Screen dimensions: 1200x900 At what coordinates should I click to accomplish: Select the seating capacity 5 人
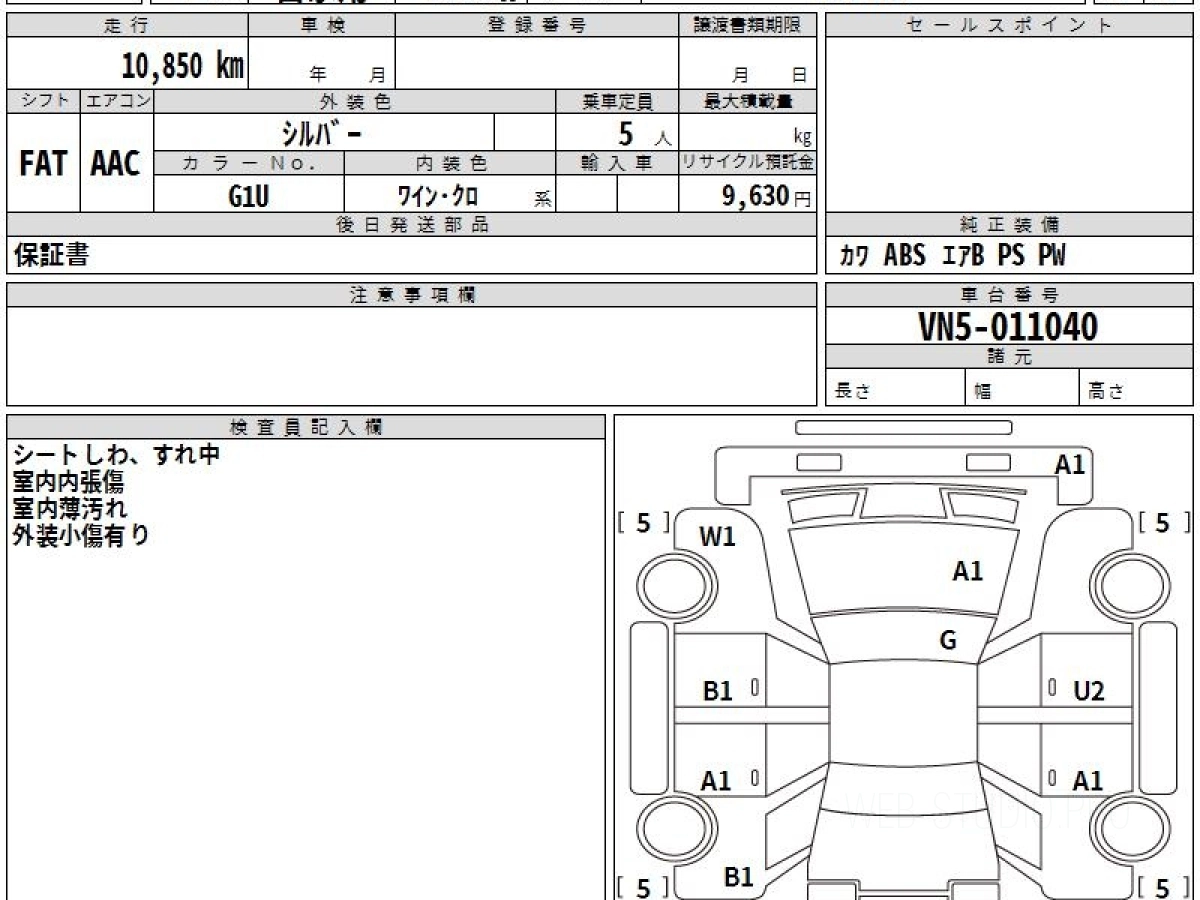[x=643, y=134]
